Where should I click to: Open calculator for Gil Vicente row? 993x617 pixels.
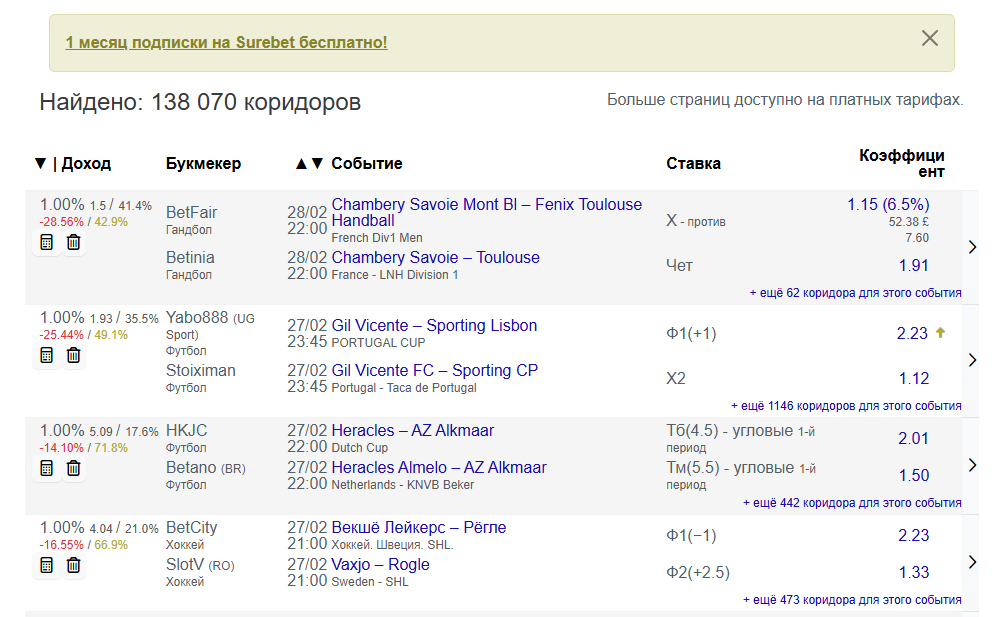(47, 355)
